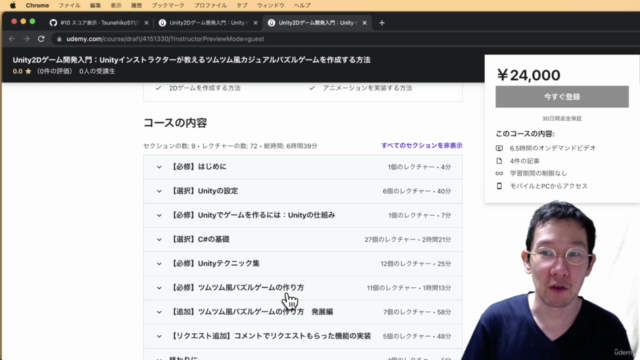The image size is (640, 360).
Task: Click the 【選択】C#の基礎 section title
Action: [x=200, y=239]
